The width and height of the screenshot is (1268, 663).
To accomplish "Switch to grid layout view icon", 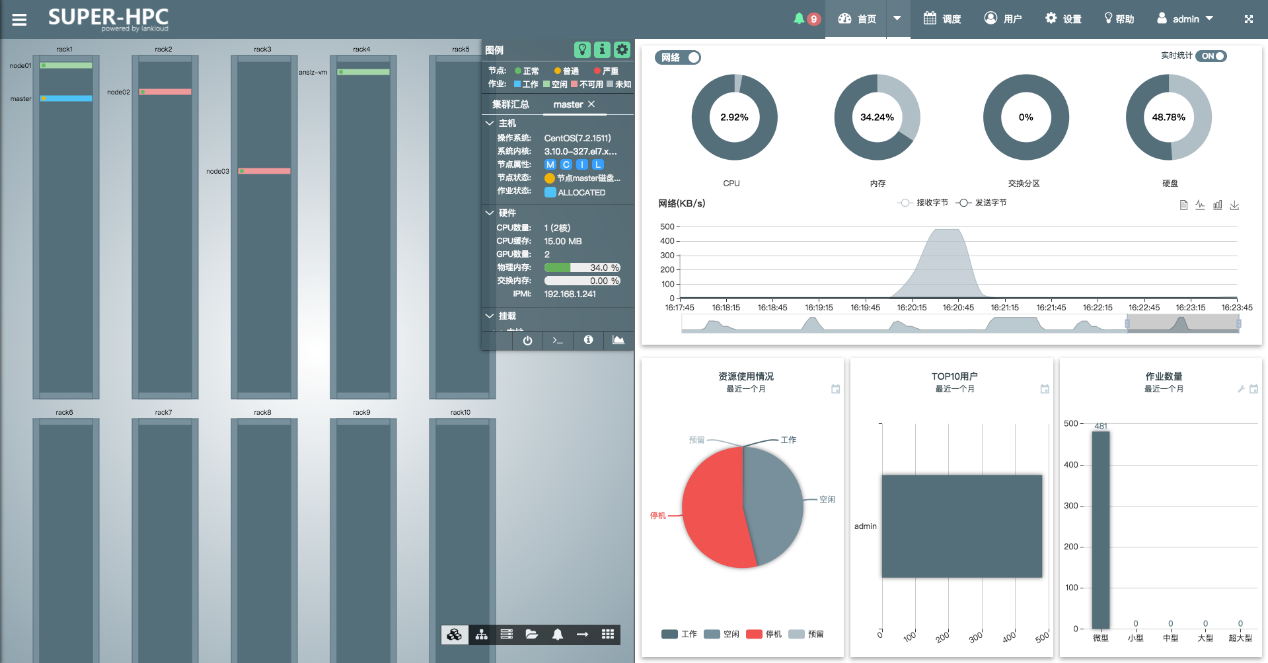I will pos(607,634).
